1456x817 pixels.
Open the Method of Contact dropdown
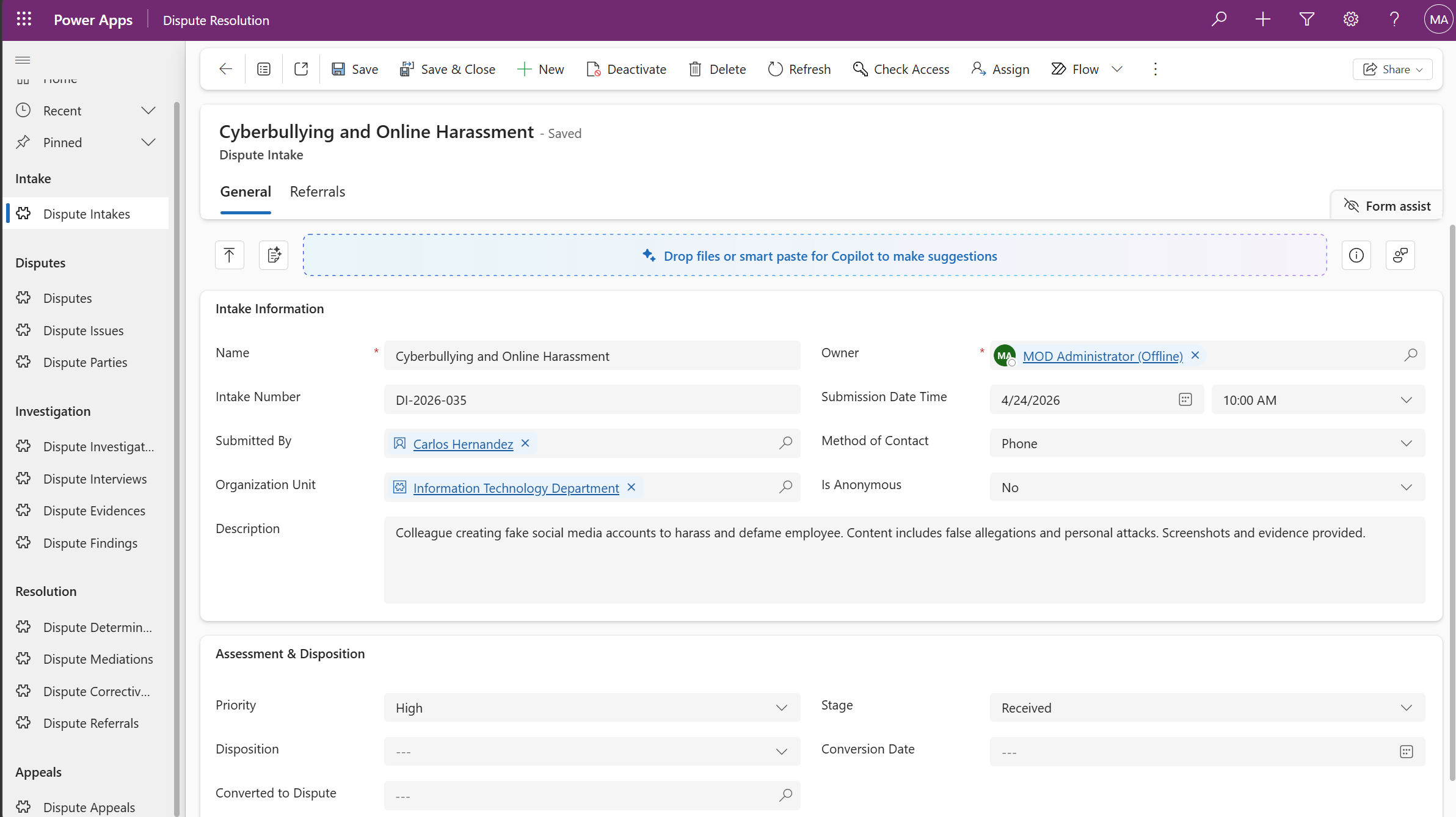pos(1207,443)
